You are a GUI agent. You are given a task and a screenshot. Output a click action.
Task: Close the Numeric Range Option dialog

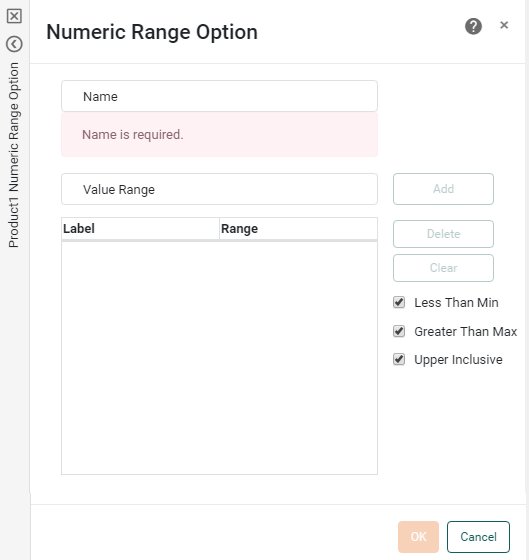coord(504,25)
